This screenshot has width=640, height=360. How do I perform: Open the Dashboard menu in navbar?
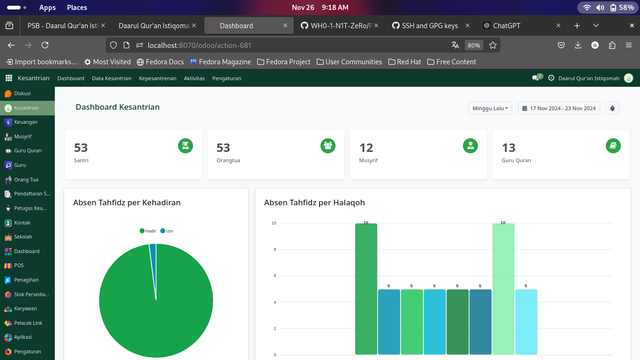[x=71, y=78]
